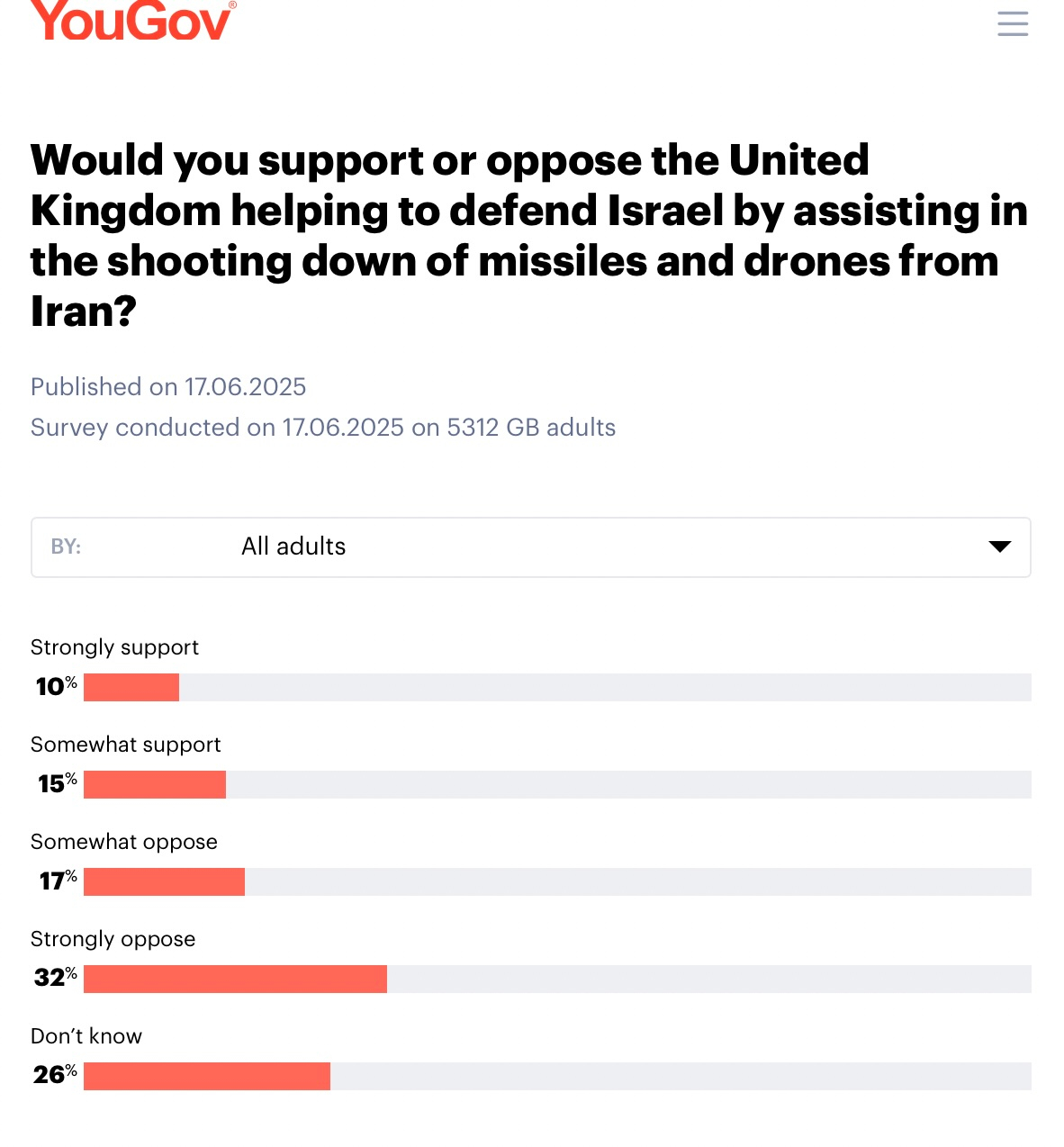1064x1147 pixels.
Task: Click the survey question headline
Action: pos(529,235)
